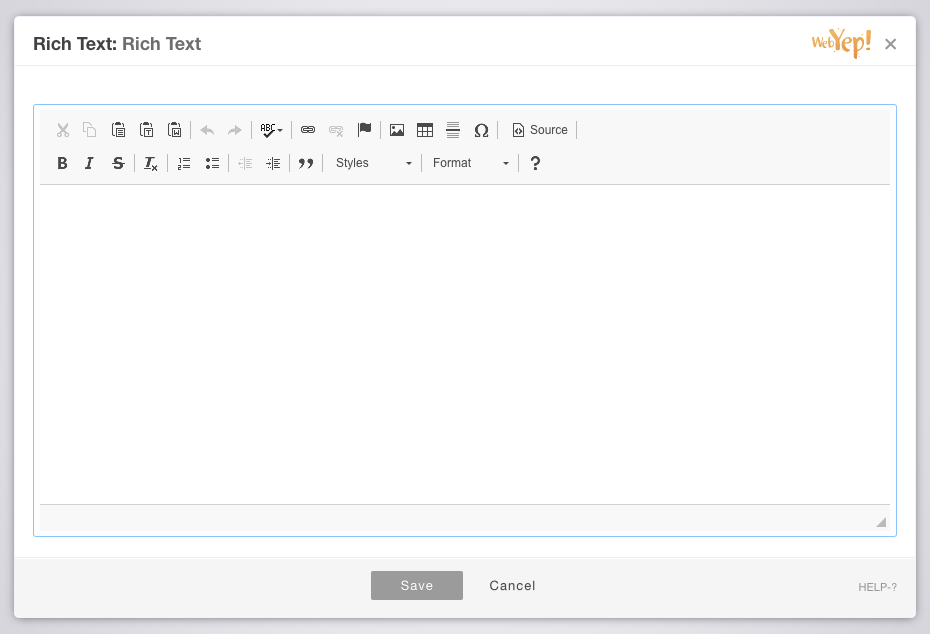Remove text formatting with Remove Format
Viewport: 930px width, 634px height.
(150, 163)
